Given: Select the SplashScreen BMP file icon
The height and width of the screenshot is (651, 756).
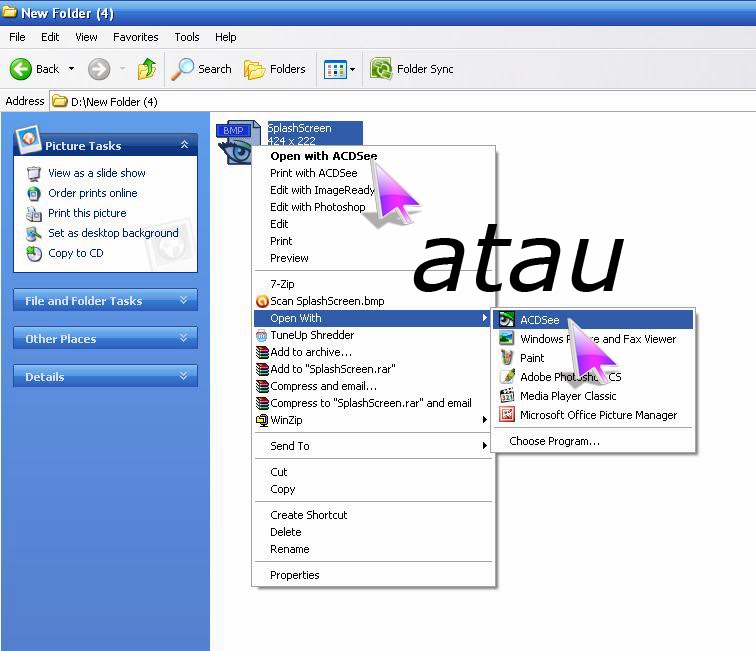Looking at the screenshot, I should (x=239, y=142).
